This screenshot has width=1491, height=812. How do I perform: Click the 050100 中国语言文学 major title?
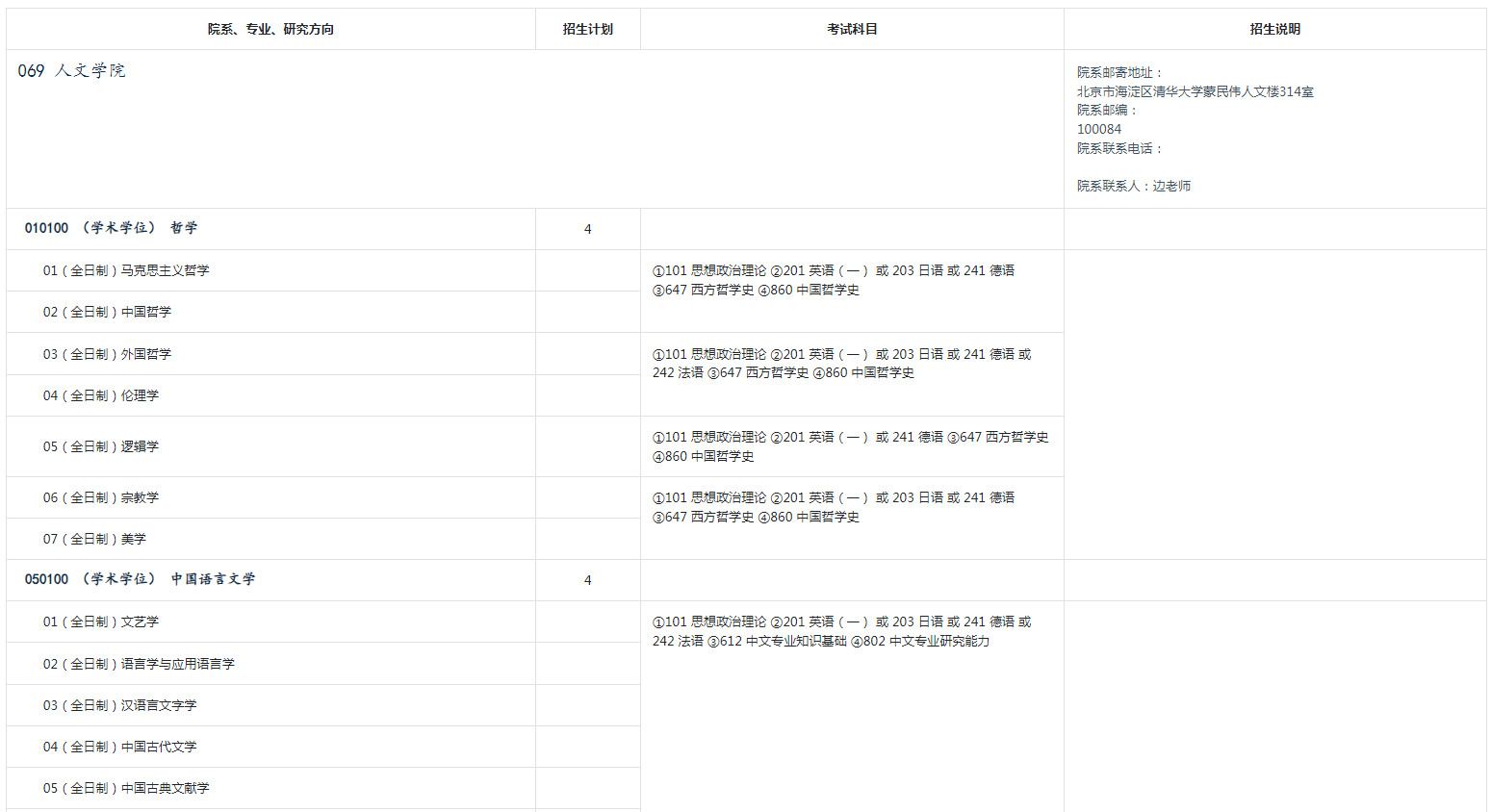click(140, 579)
